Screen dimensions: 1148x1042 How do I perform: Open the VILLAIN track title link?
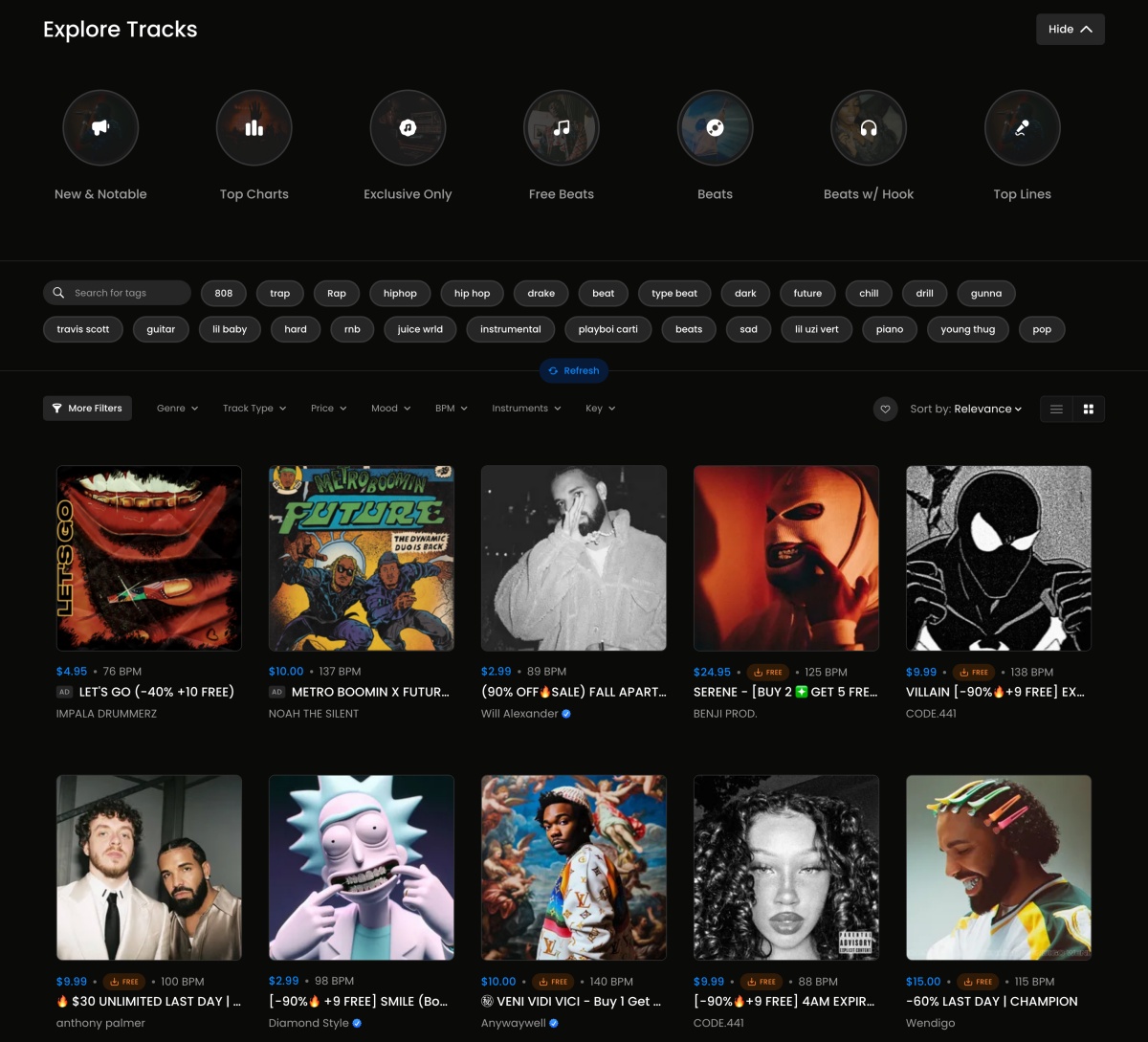(x=995, y=692)
